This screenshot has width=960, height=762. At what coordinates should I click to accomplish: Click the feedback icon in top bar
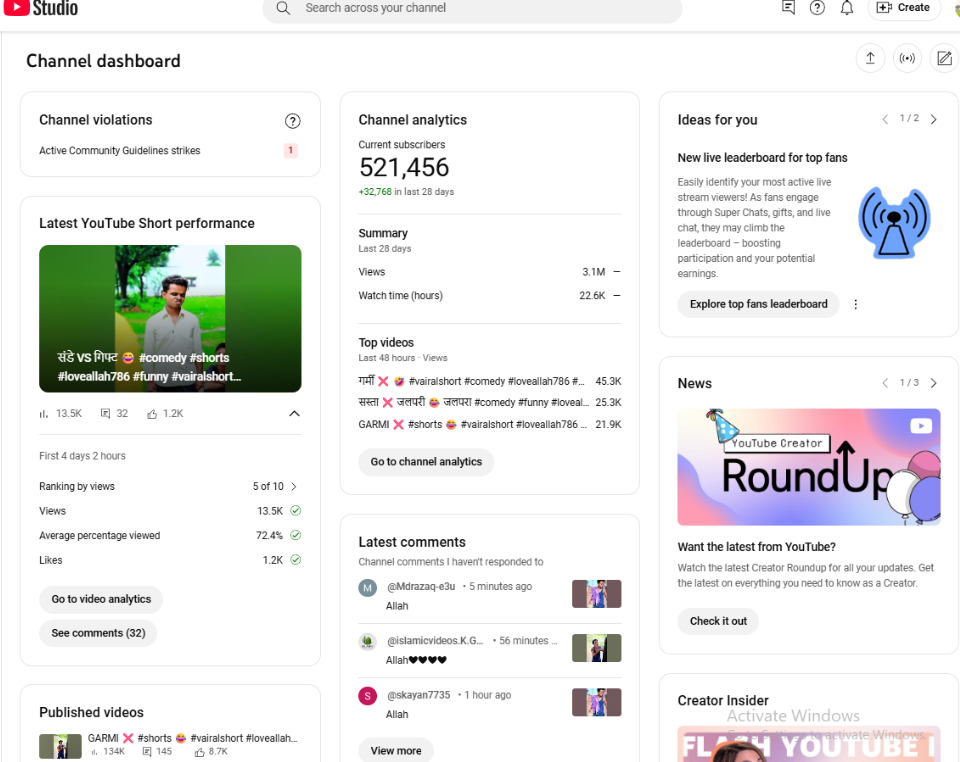788,8
